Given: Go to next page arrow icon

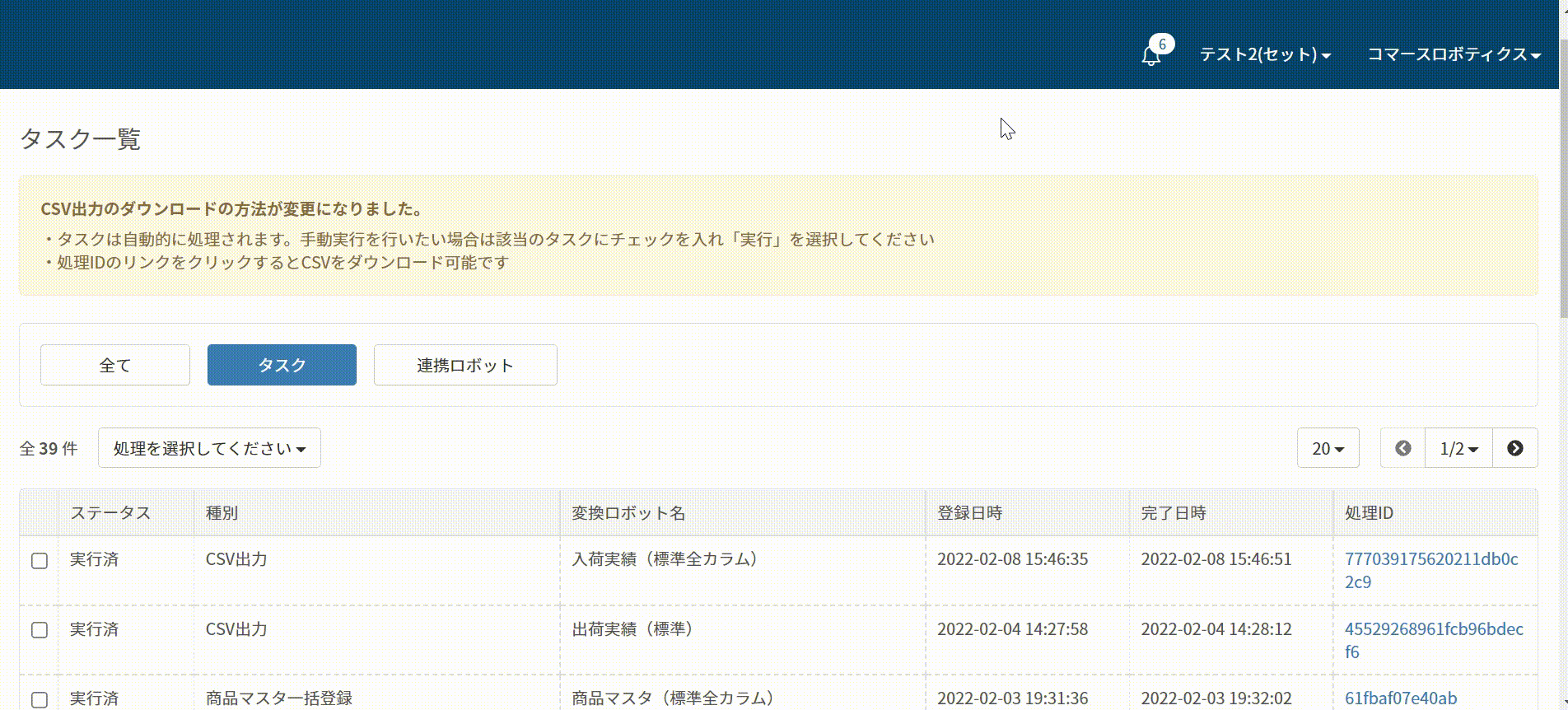Looking at the screenshot, I should [1515, 448].
